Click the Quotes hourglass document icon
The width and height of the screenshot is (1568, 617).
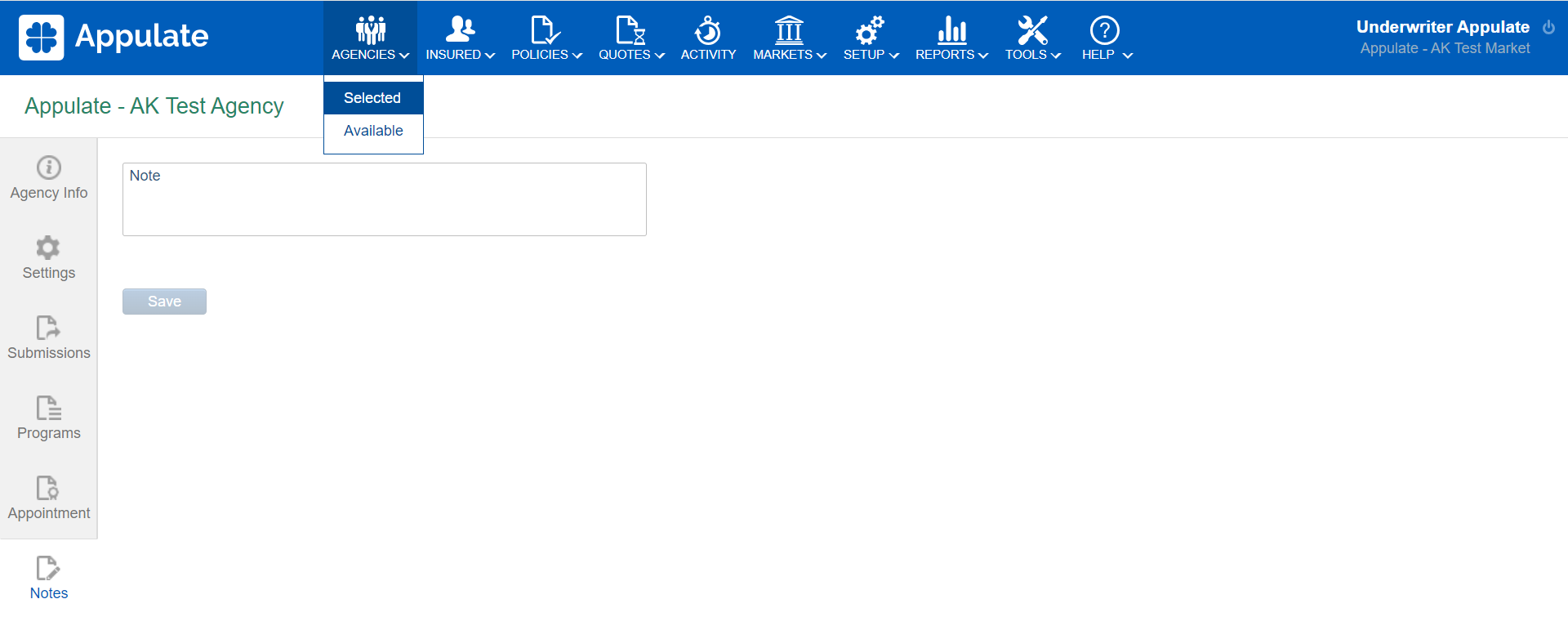(630, 30)
